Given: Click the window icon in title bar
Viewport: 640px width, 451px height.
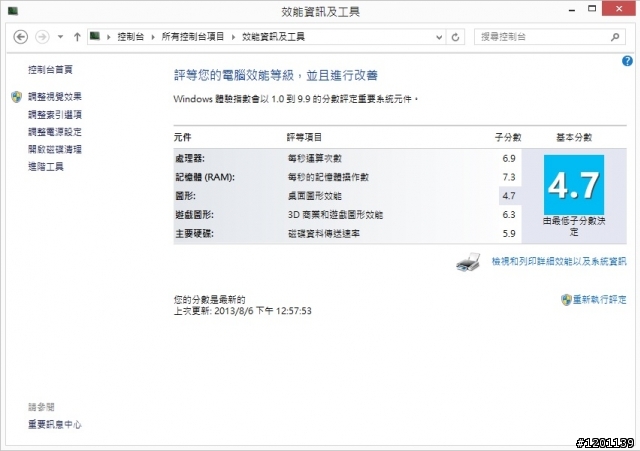Looking at the screenshot, I should [x=13, y=11].
